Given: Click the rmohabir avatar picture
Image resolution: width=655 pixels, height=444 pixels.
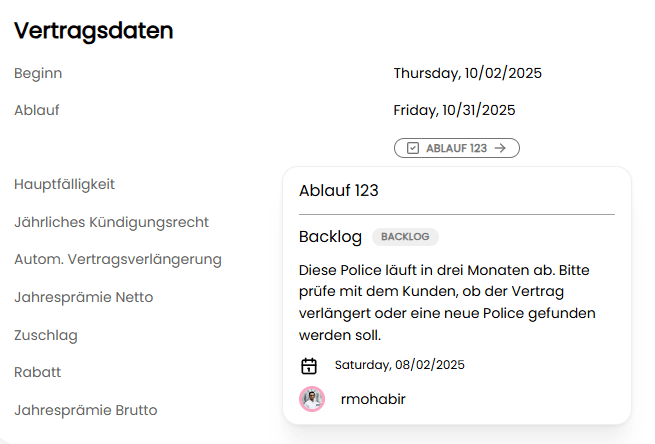Looking at the screenshot, I should click(x=312, y=399).
